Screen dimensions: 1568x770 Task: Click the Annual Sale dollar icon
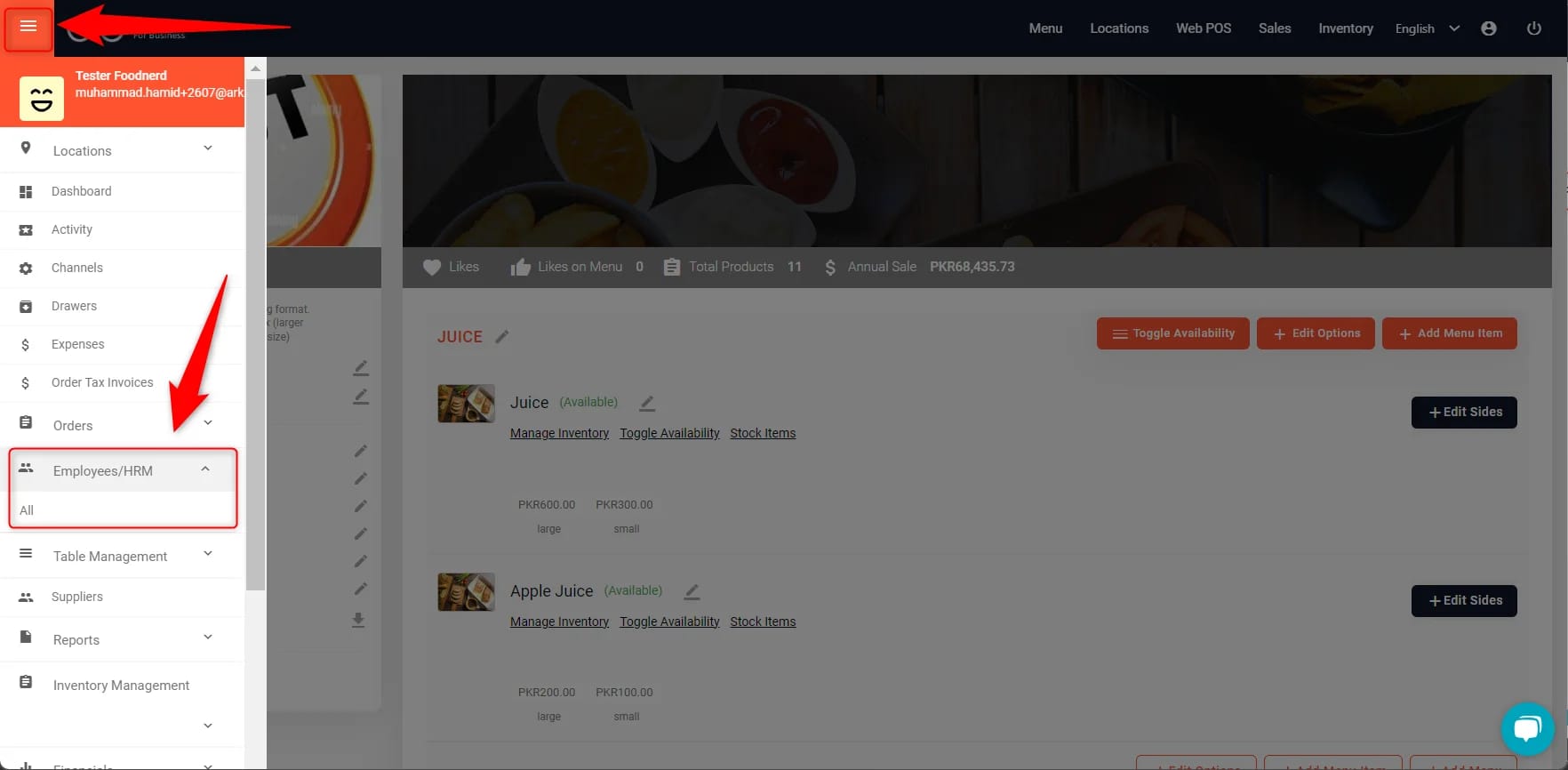830,267
